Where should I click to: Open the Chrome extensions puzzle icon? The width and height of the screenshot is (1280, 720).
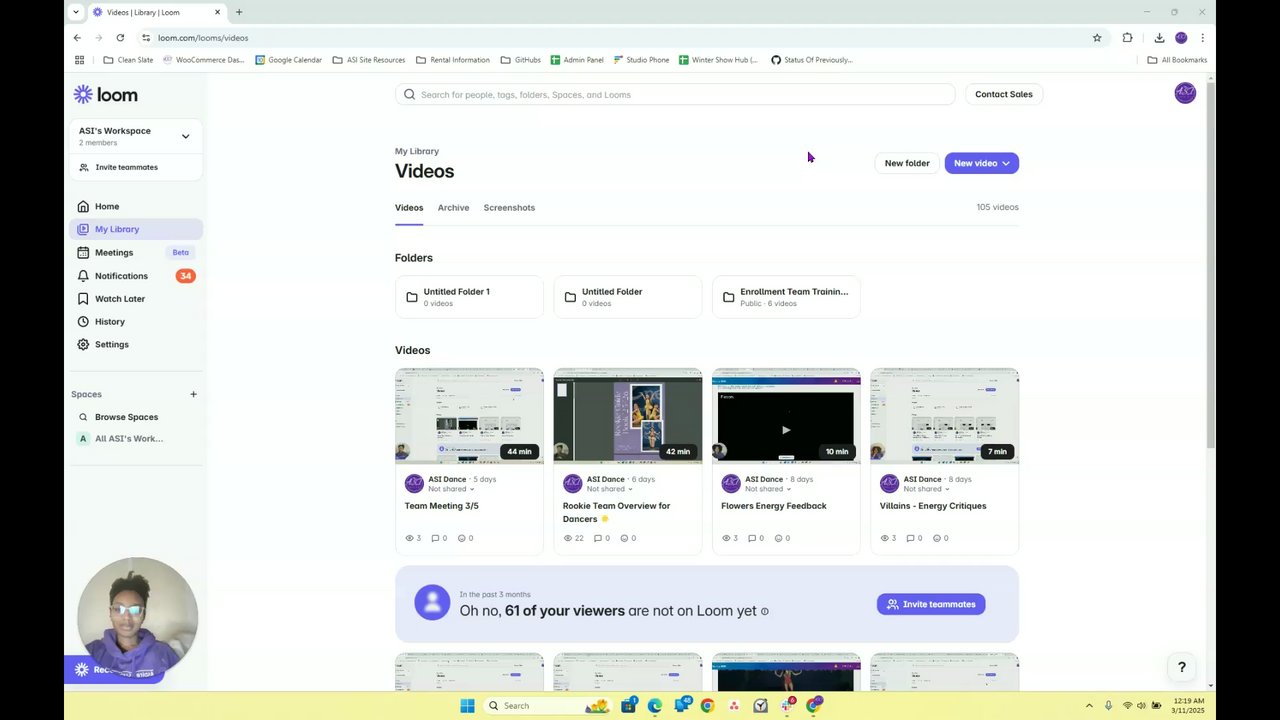pos(1127,38)
